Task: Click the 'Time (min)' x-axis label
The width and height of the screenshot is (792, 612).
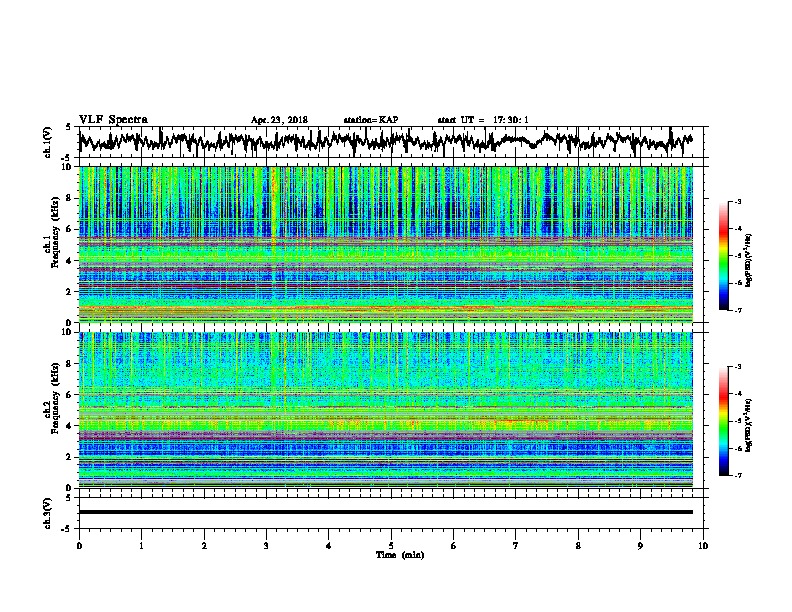Action: click(x=400, y=555)
